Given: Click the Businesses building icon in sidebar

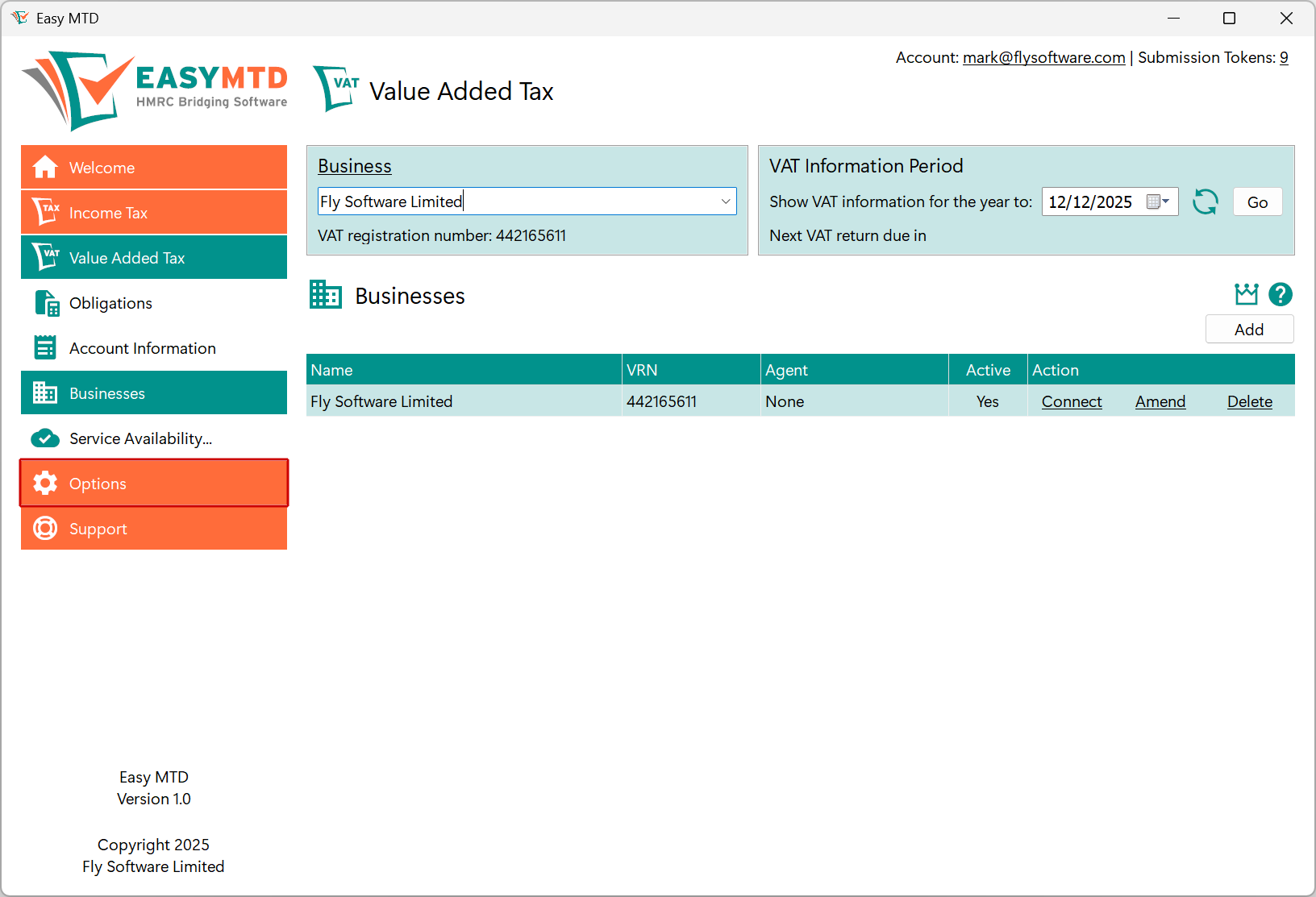Looking at the screenshot, I should (x=45, y=392).
